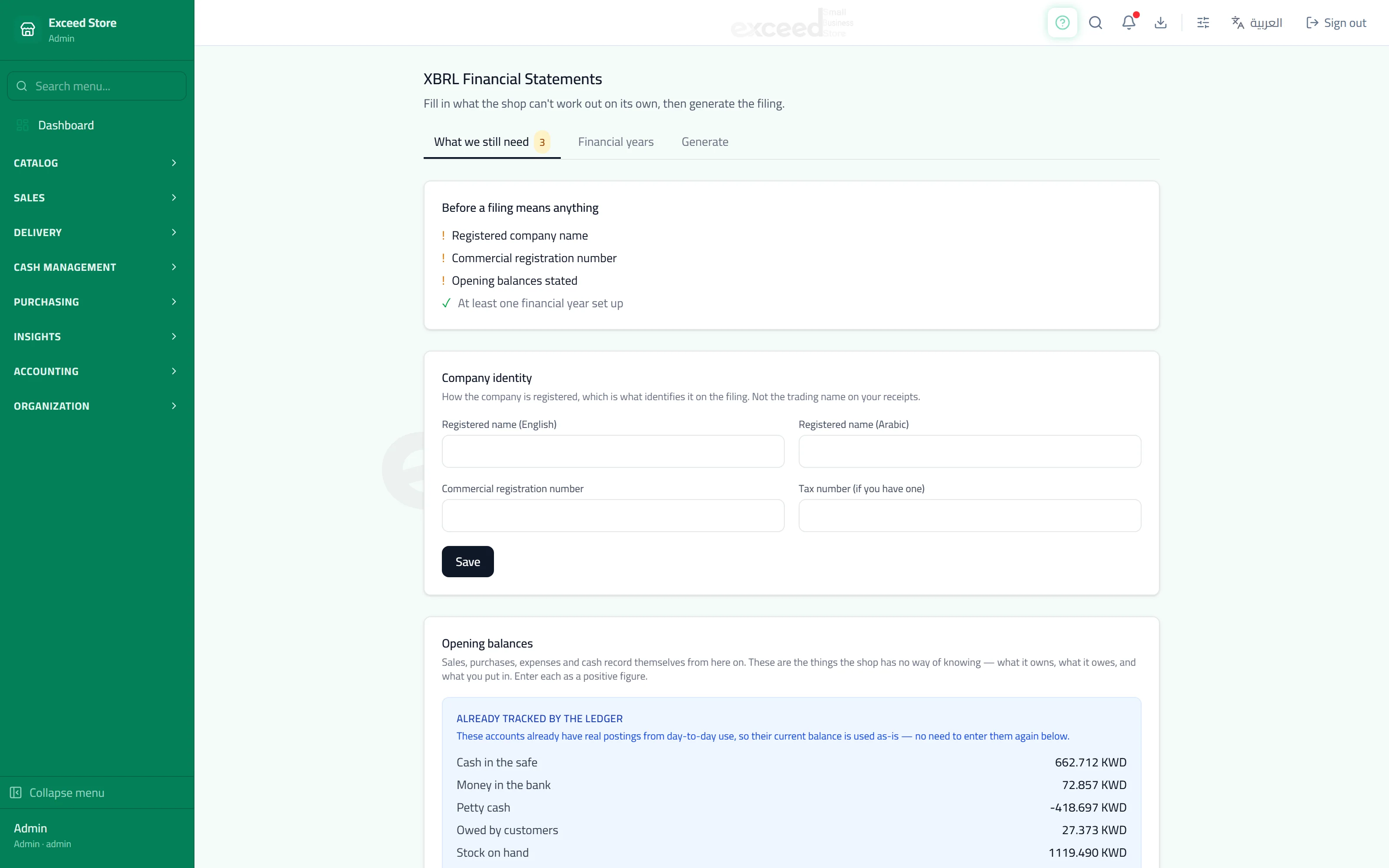
Task: Expand the INSIGHTS section
Action: (96, 336)
